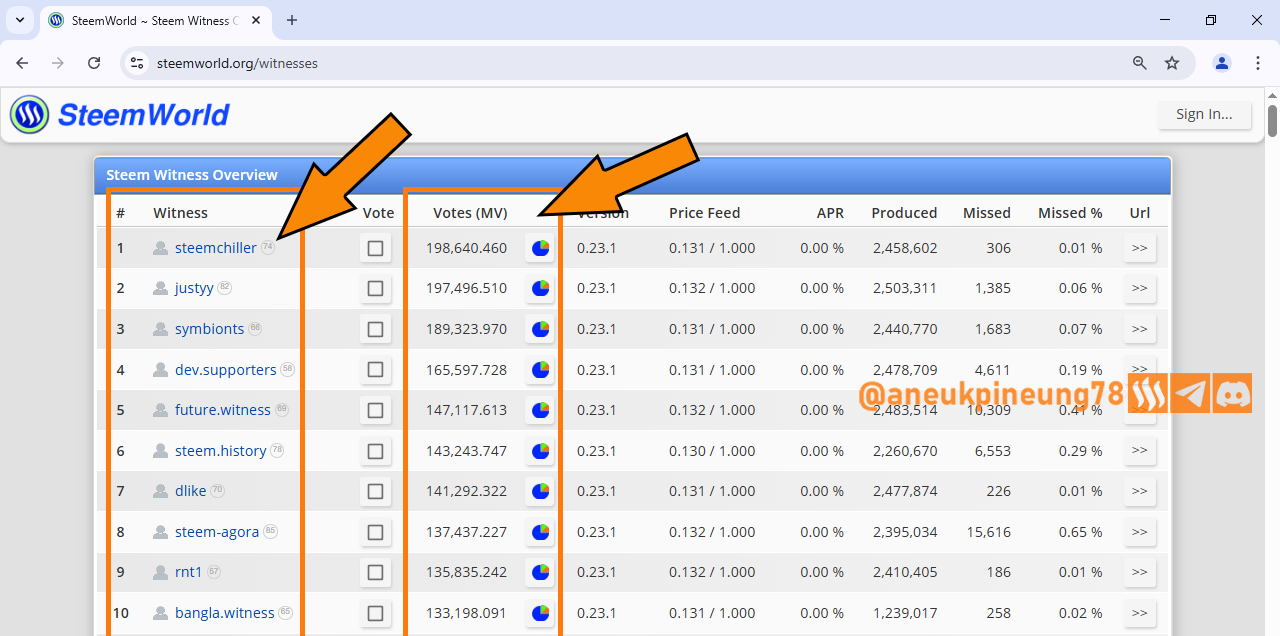Check the vote box for bangla.witness
1280x636 pixels.
375,613
